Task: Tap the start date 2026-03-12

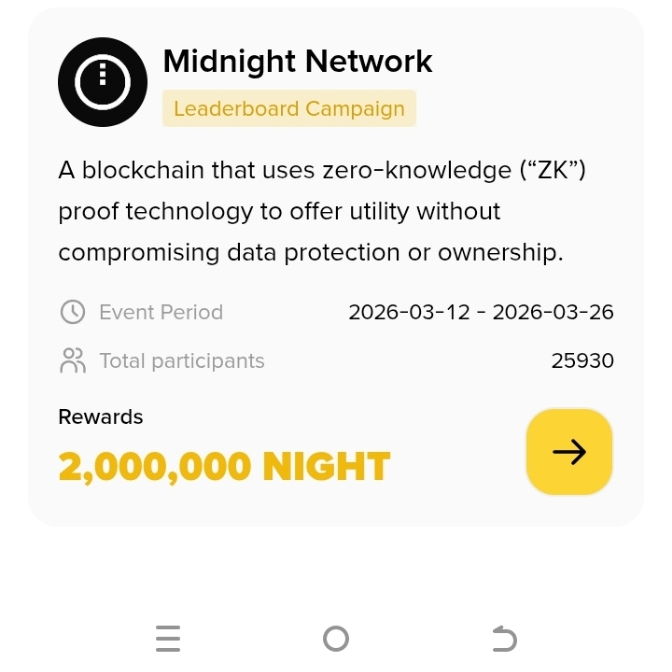Action: [409, 312]
